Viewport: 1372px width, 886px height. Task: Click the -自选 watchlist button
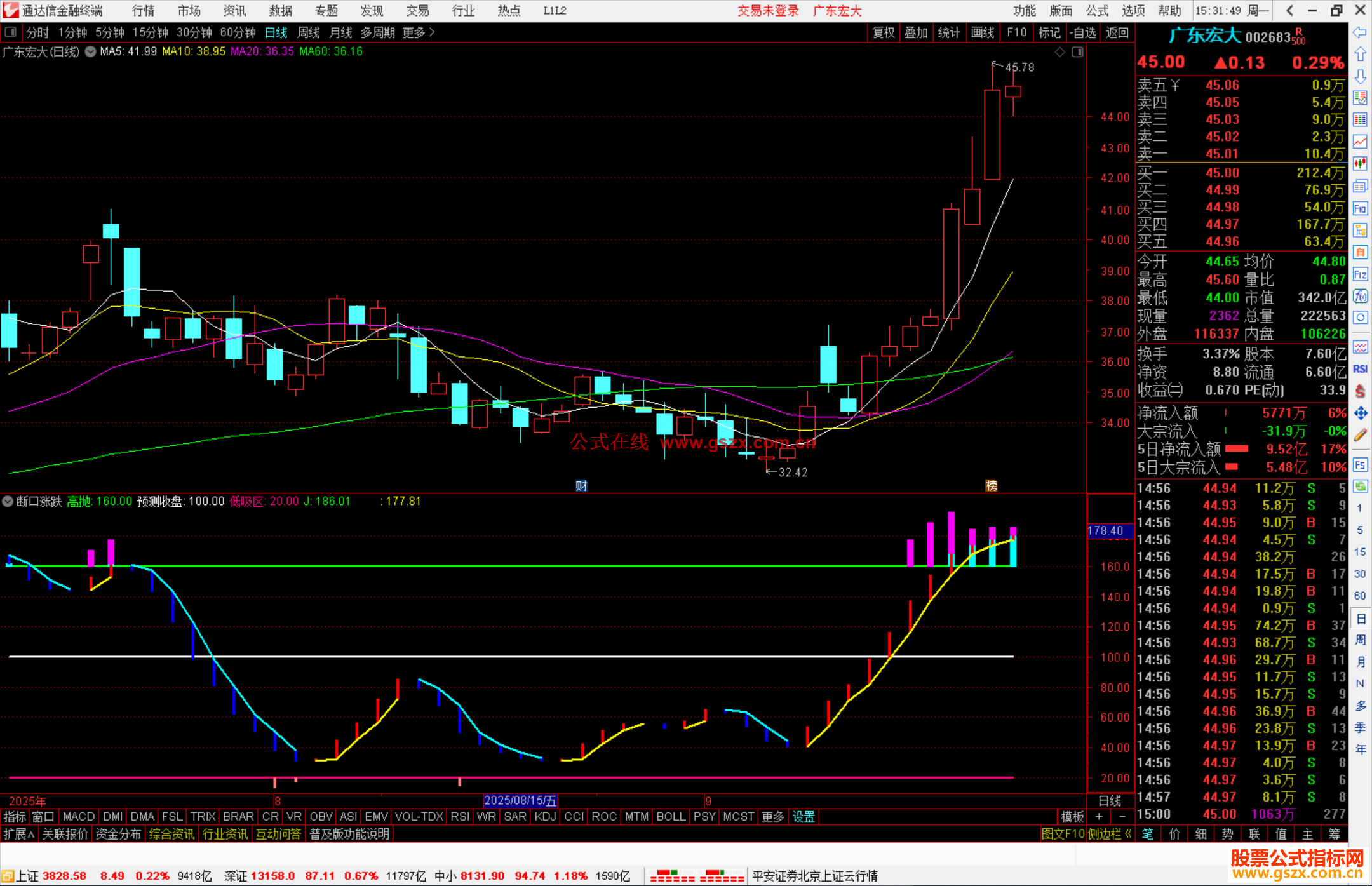[x=1083, y=32]
